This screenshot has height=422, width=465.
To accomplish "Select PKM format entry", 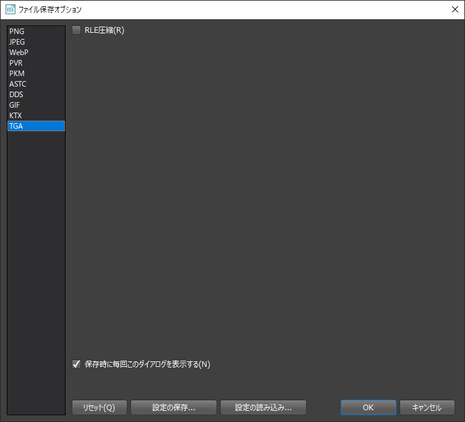I will (36, 73).
